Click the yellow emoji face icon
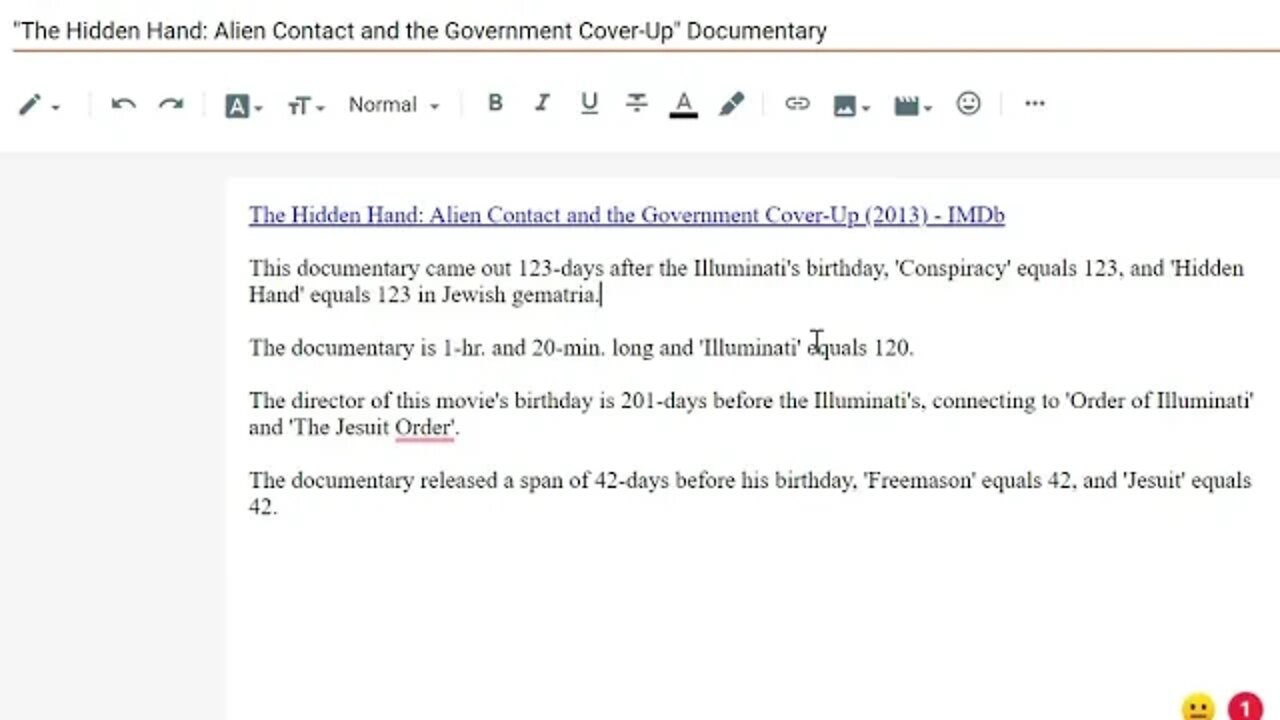Screen dimensions: 1280x720 point(1198,708)
